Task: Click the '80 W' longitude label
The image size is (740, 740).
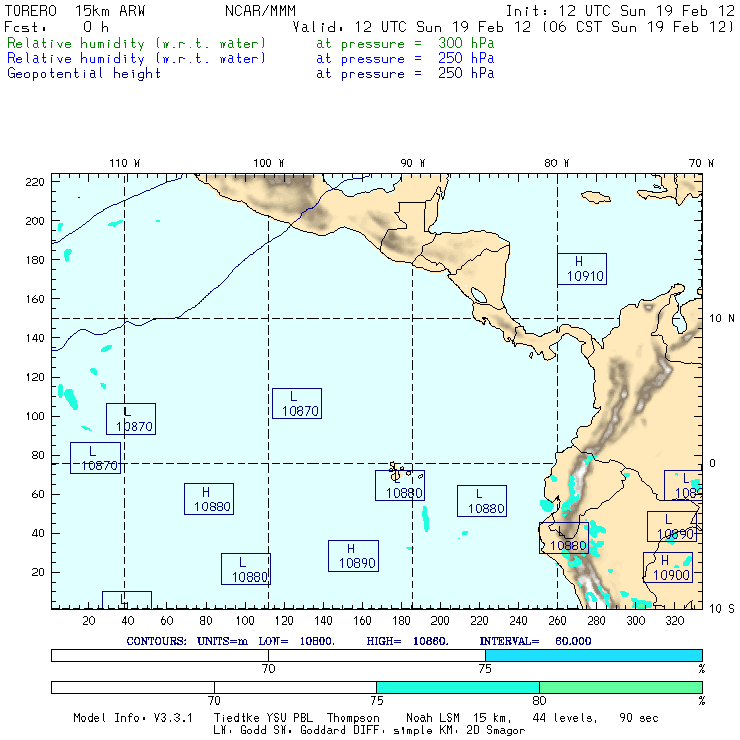Action: pos(557,163)
